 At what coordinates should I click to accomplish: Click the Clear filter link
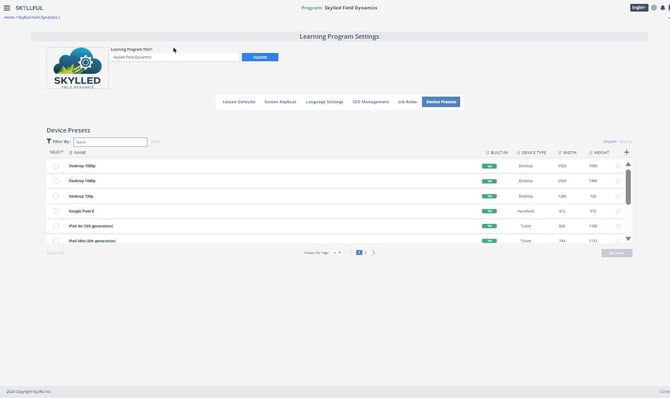click(155, 142)
